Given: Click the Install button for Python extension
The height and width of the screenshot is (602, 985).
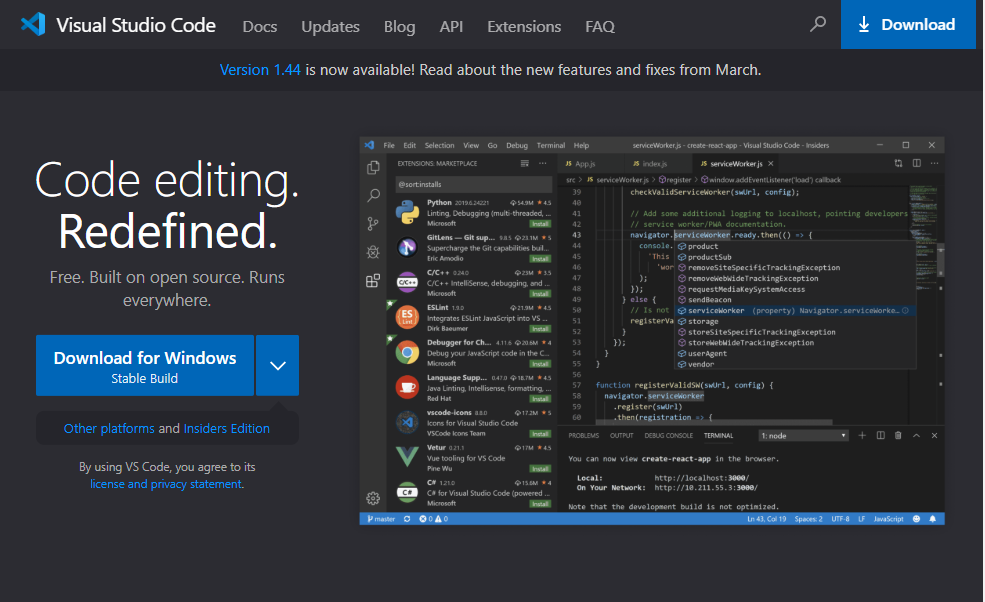Looking at the screenshot, I should point(540,224).
